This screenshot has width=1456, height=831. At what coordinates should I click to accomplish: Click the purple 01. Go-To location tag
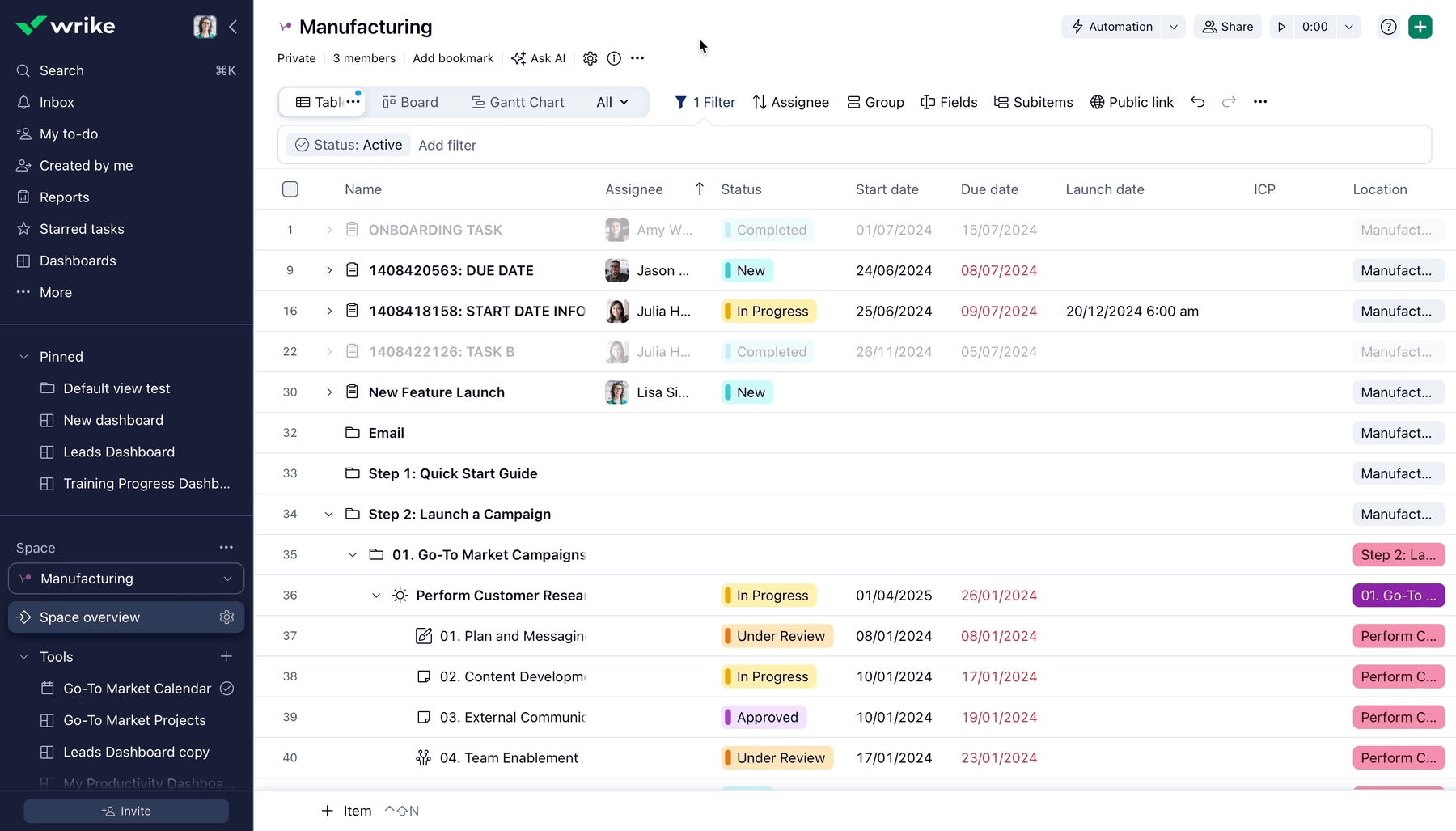coord(1399,596)
